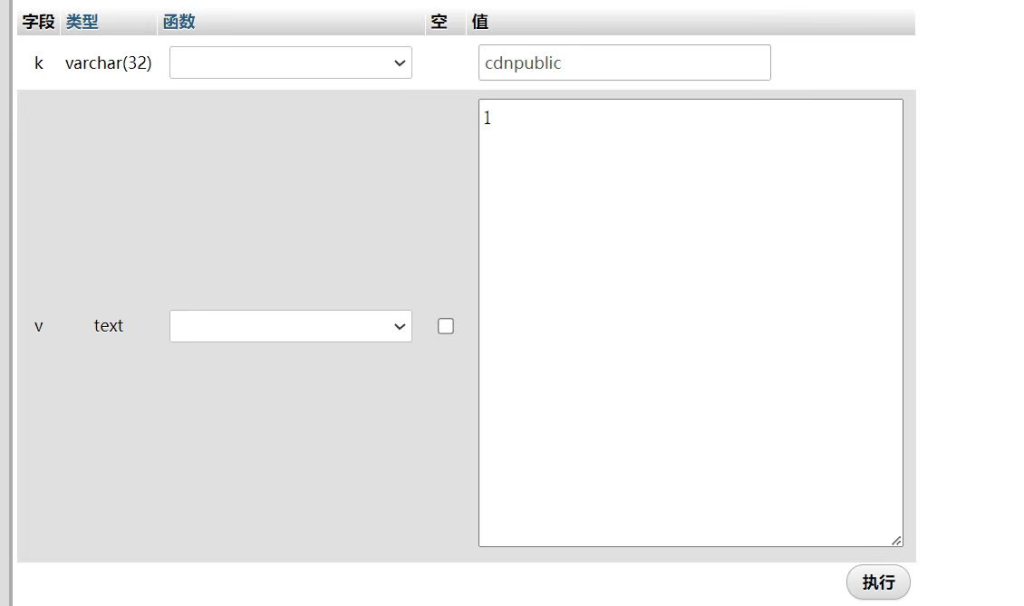Select the v field name label
The height and width of the screenshot is (606, 1024).
39,326
